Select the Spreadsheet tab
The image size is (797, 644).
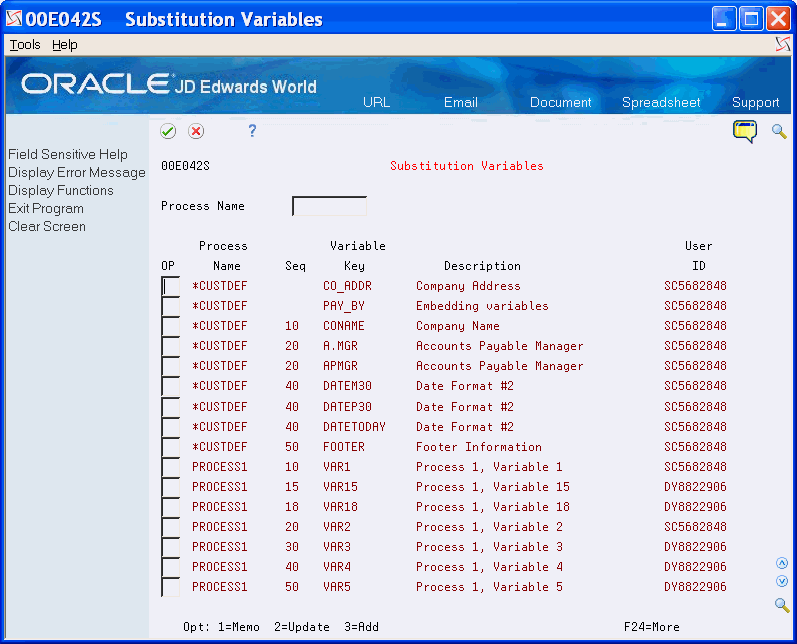[661, 102]
